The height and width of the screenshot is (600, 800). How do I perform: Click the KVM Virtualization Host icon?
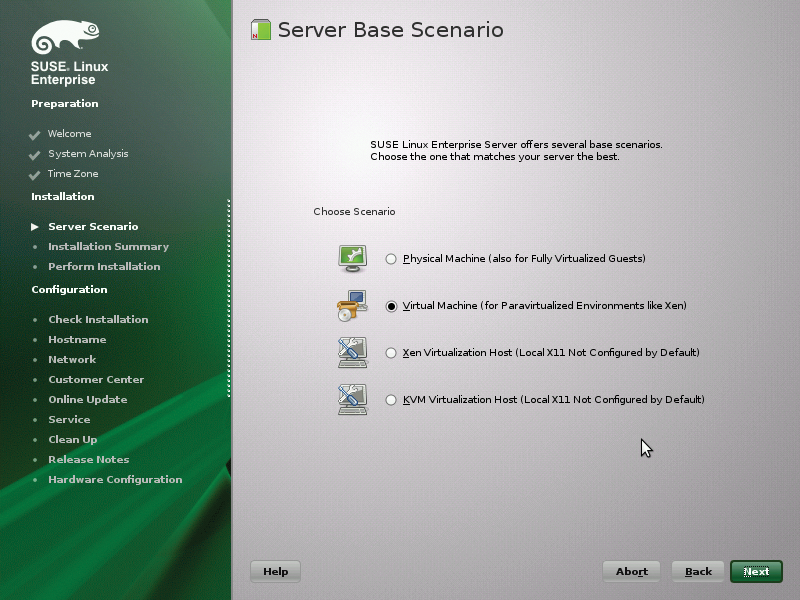pos(352,398)
